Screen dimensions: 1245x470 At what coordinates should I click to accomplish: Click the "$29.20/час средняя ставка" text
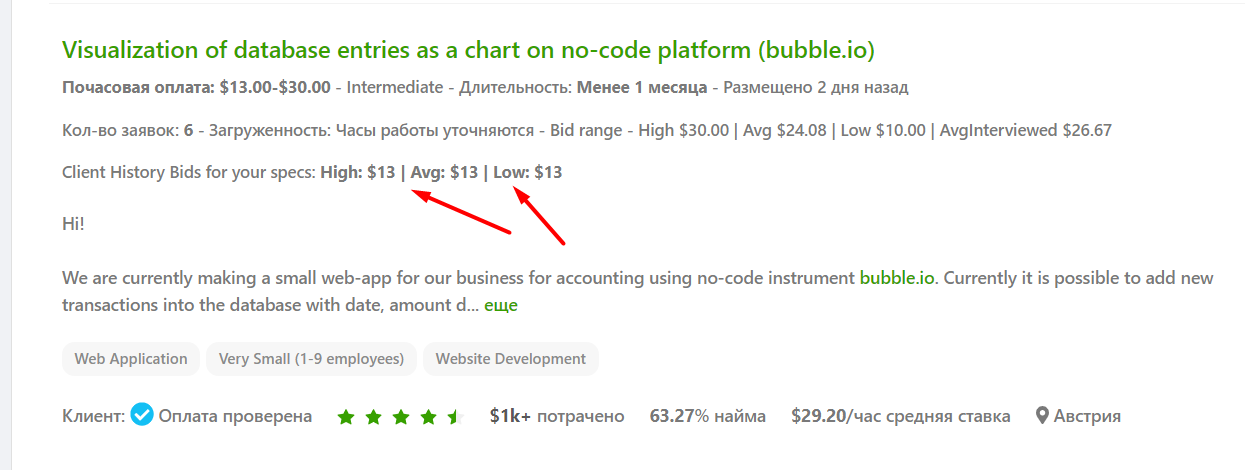900,416
